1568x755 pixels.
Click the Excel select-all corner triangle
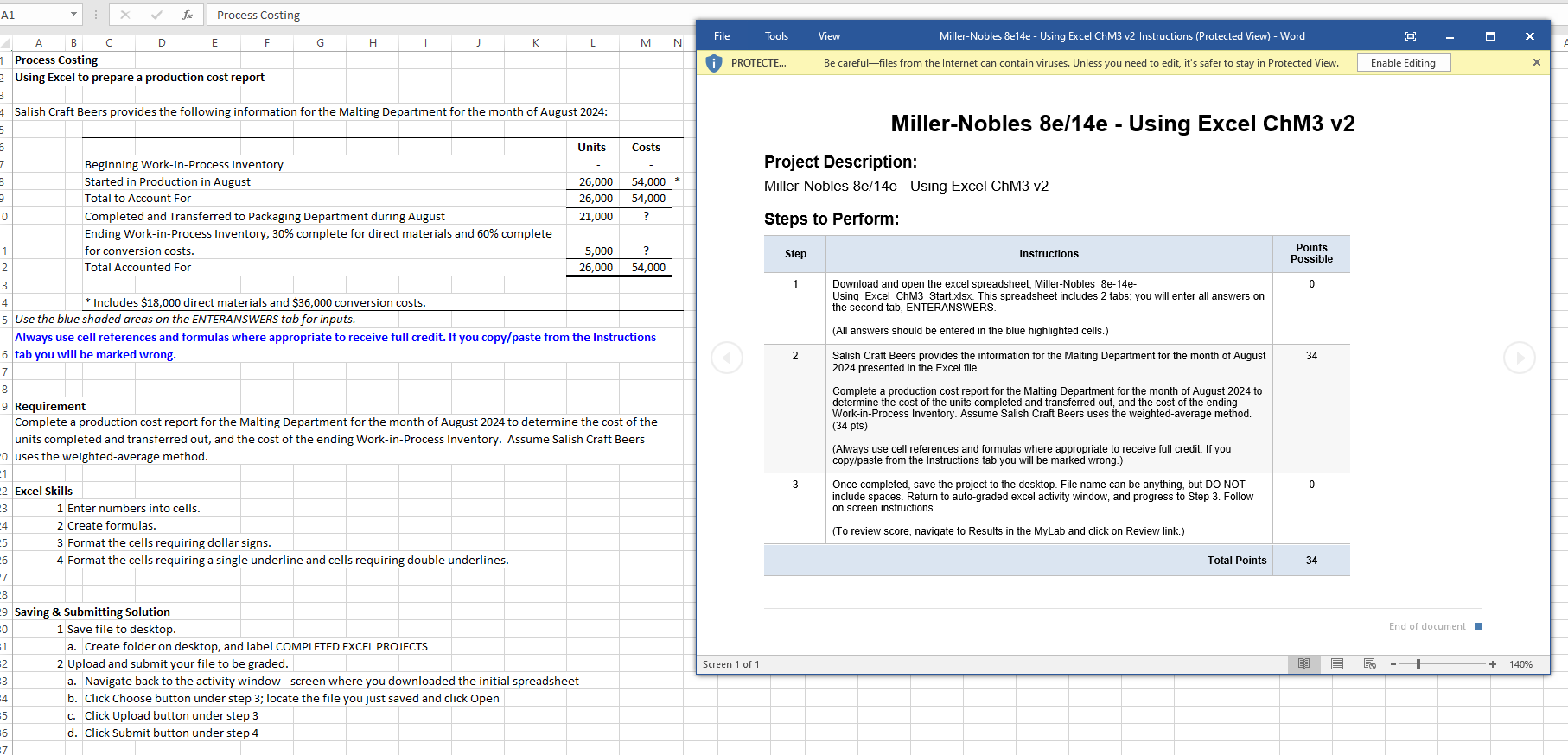(x=4, y=42)
